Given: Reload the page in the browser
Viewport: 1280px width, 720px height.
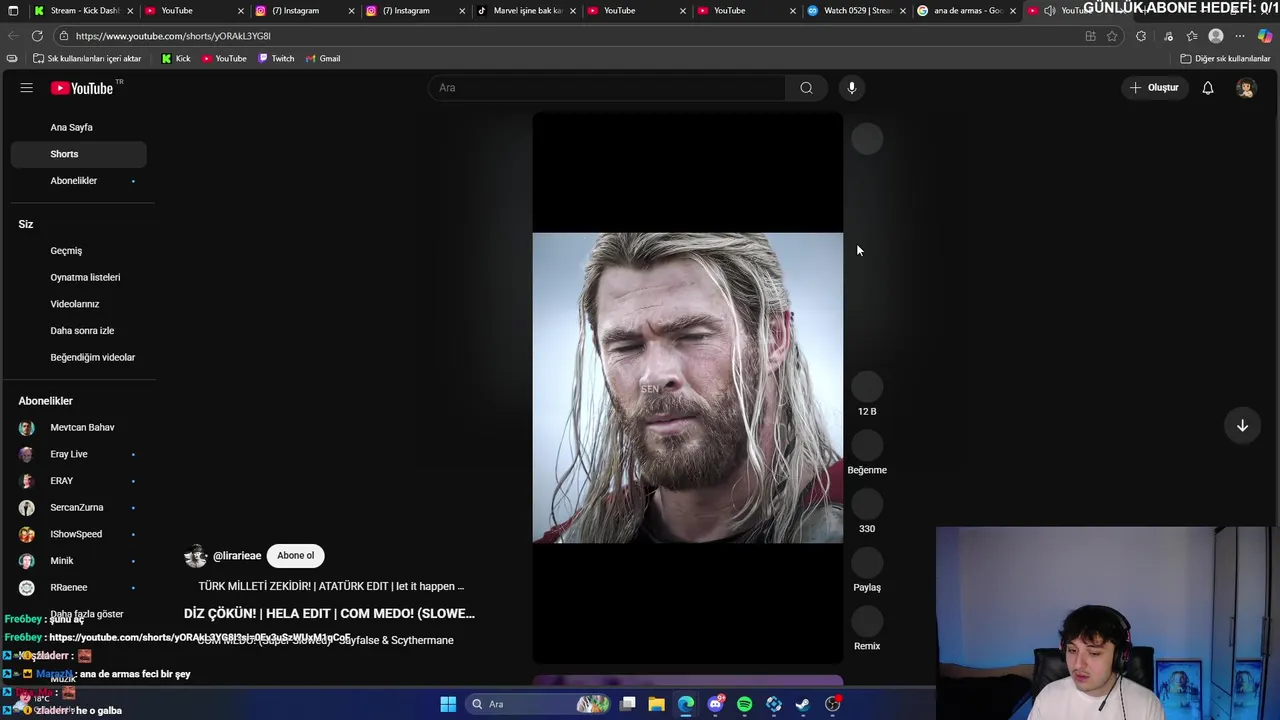Looking at the screenshot, I should coord(37,36).
